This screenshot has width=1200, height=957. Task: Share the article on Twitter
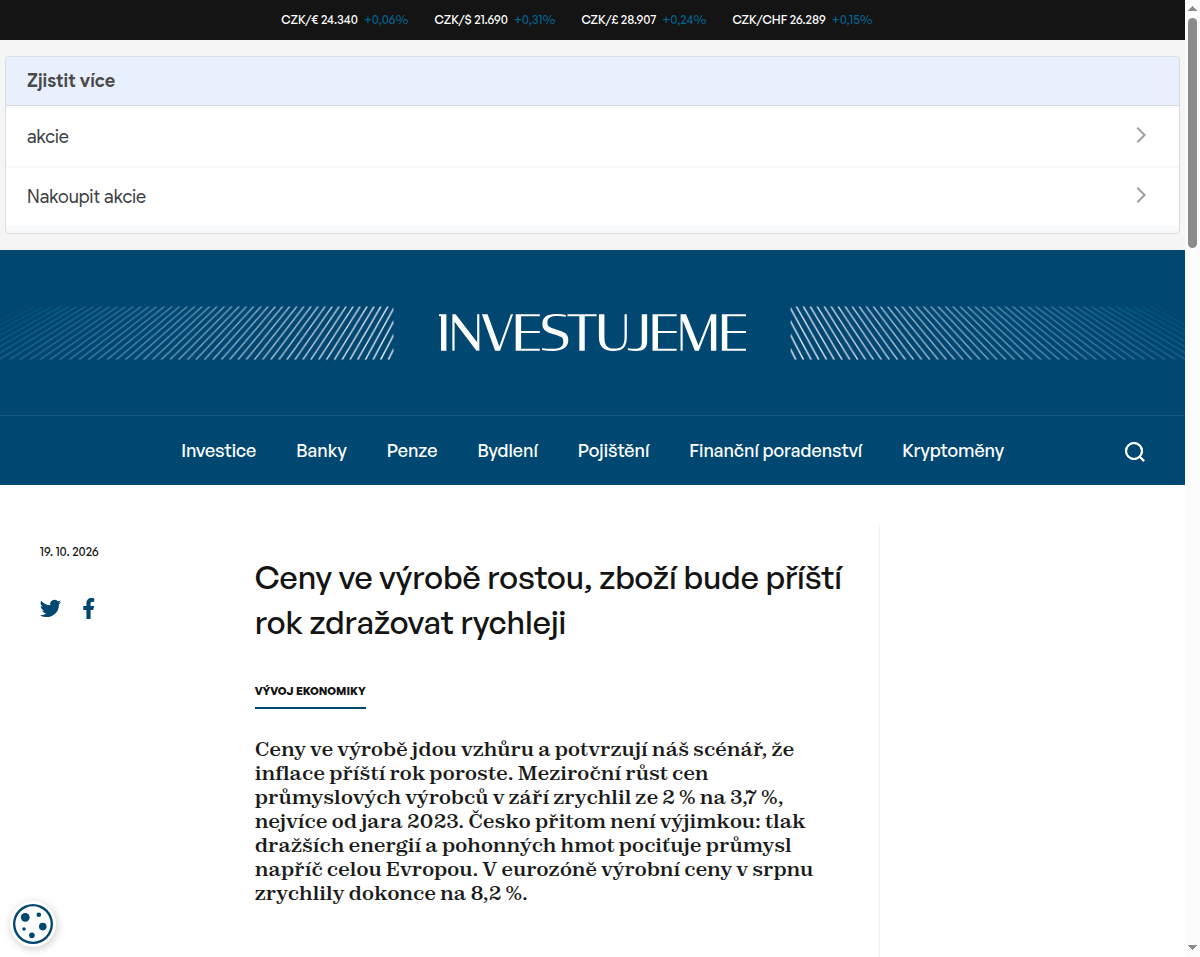click(x=50, y=608)
